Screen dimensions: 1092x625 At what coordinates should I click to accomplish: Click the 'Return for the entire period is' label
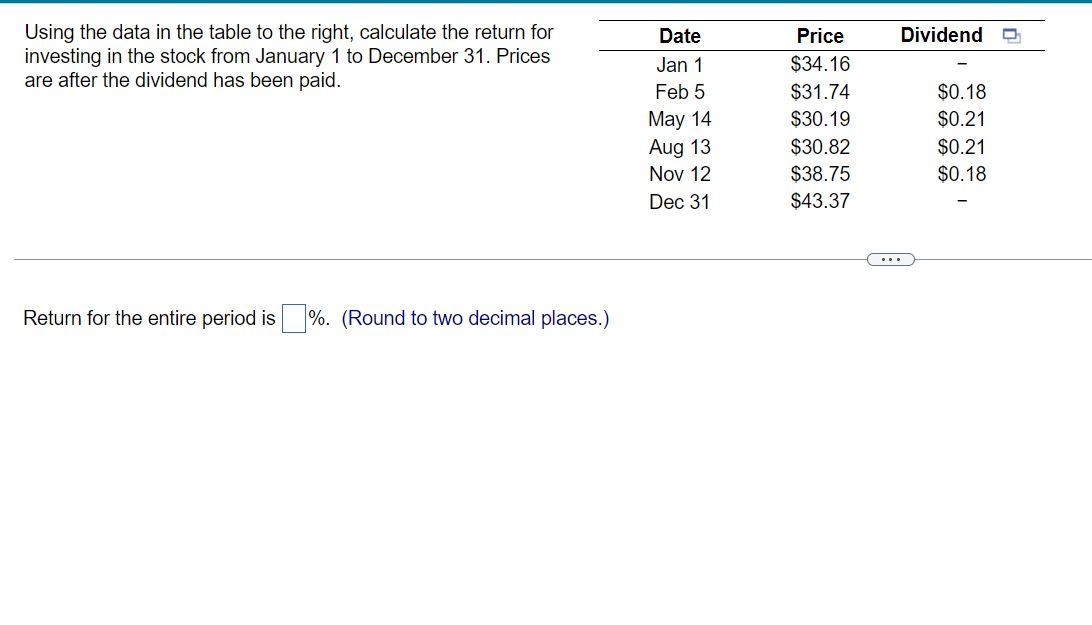[149, 318]
